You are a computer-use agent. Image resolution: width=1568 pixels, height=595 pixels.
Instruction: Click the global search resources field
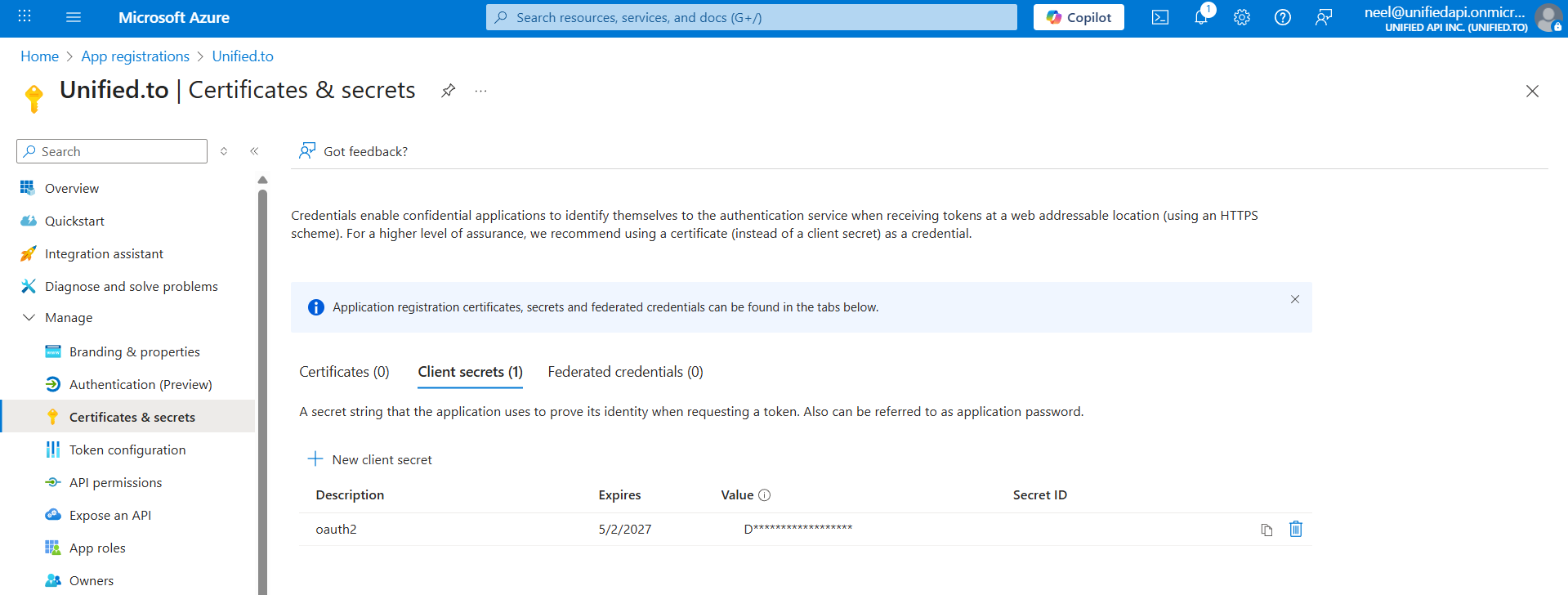click(751, 17)
